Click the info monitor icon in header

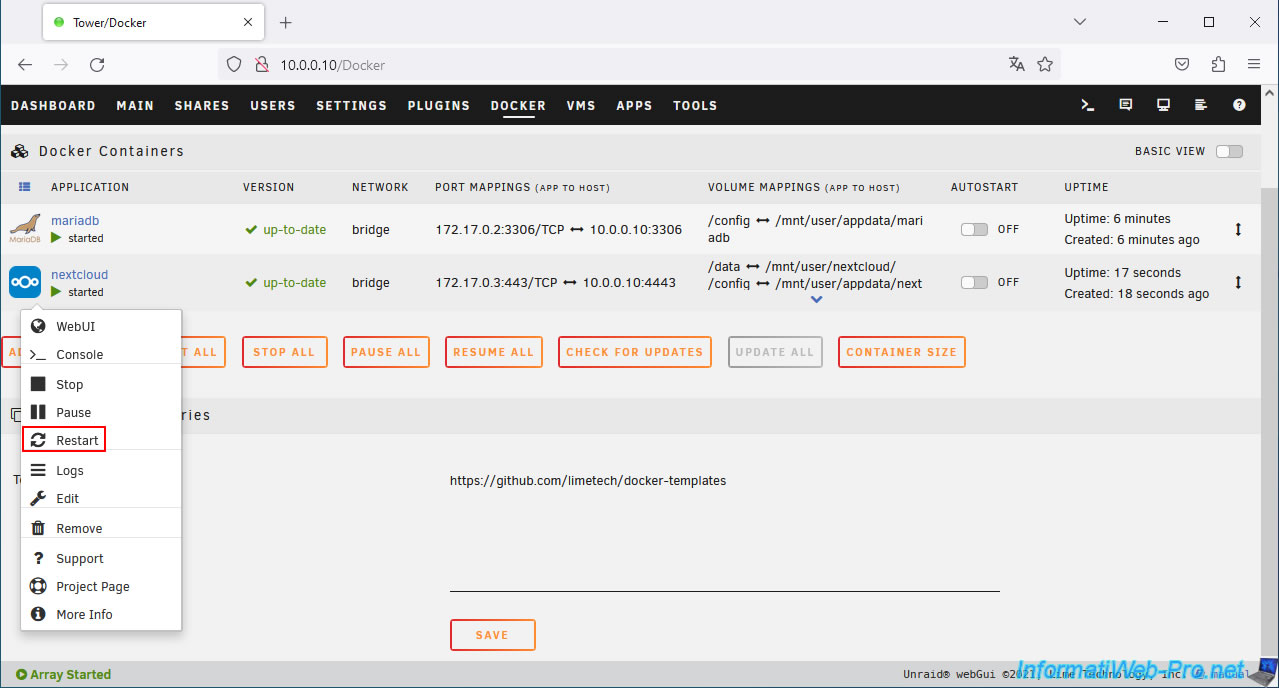[1163, 105]
